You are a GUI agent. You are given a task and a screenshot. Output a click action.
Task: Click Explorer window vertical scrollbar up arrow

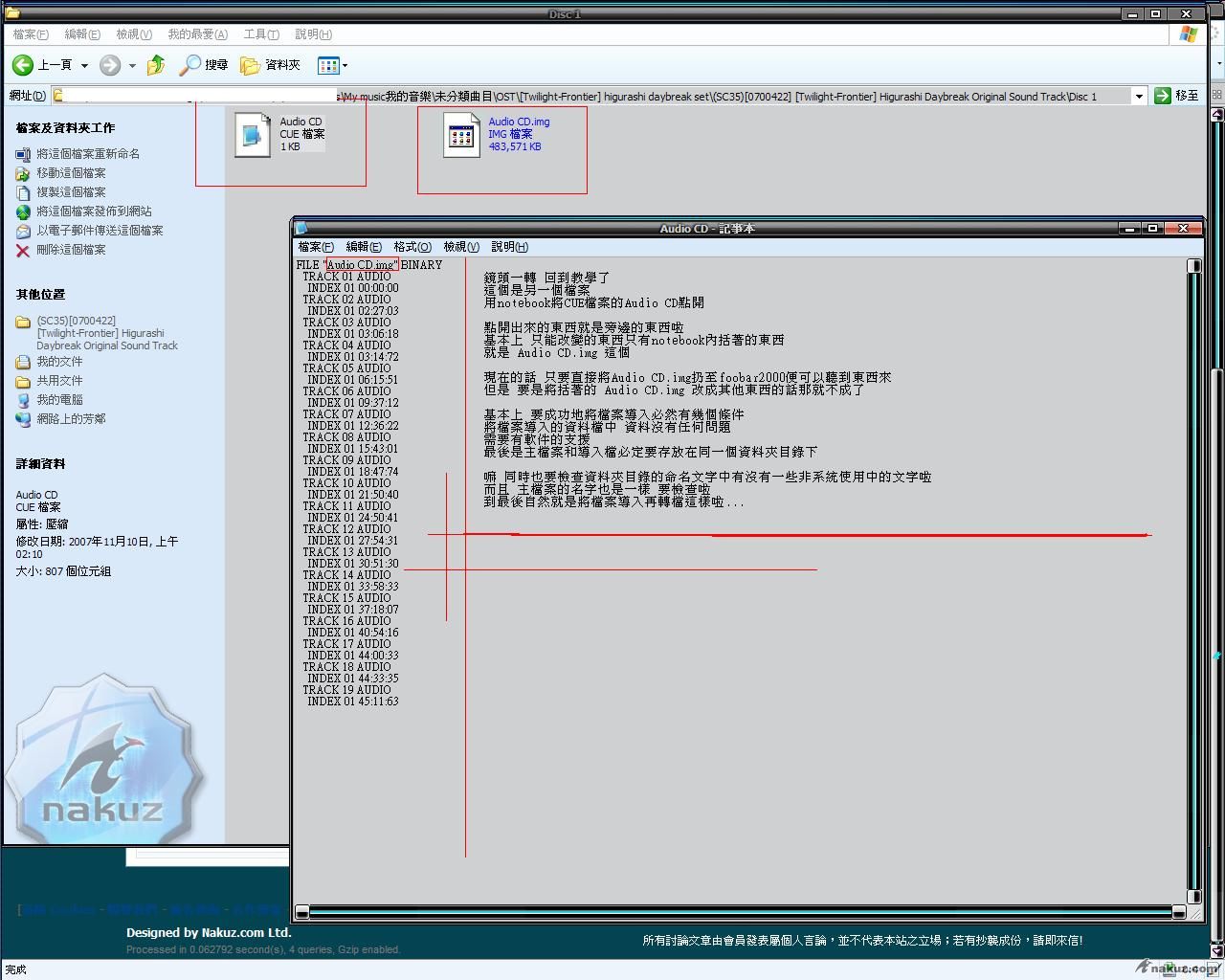click(1216, 114)
